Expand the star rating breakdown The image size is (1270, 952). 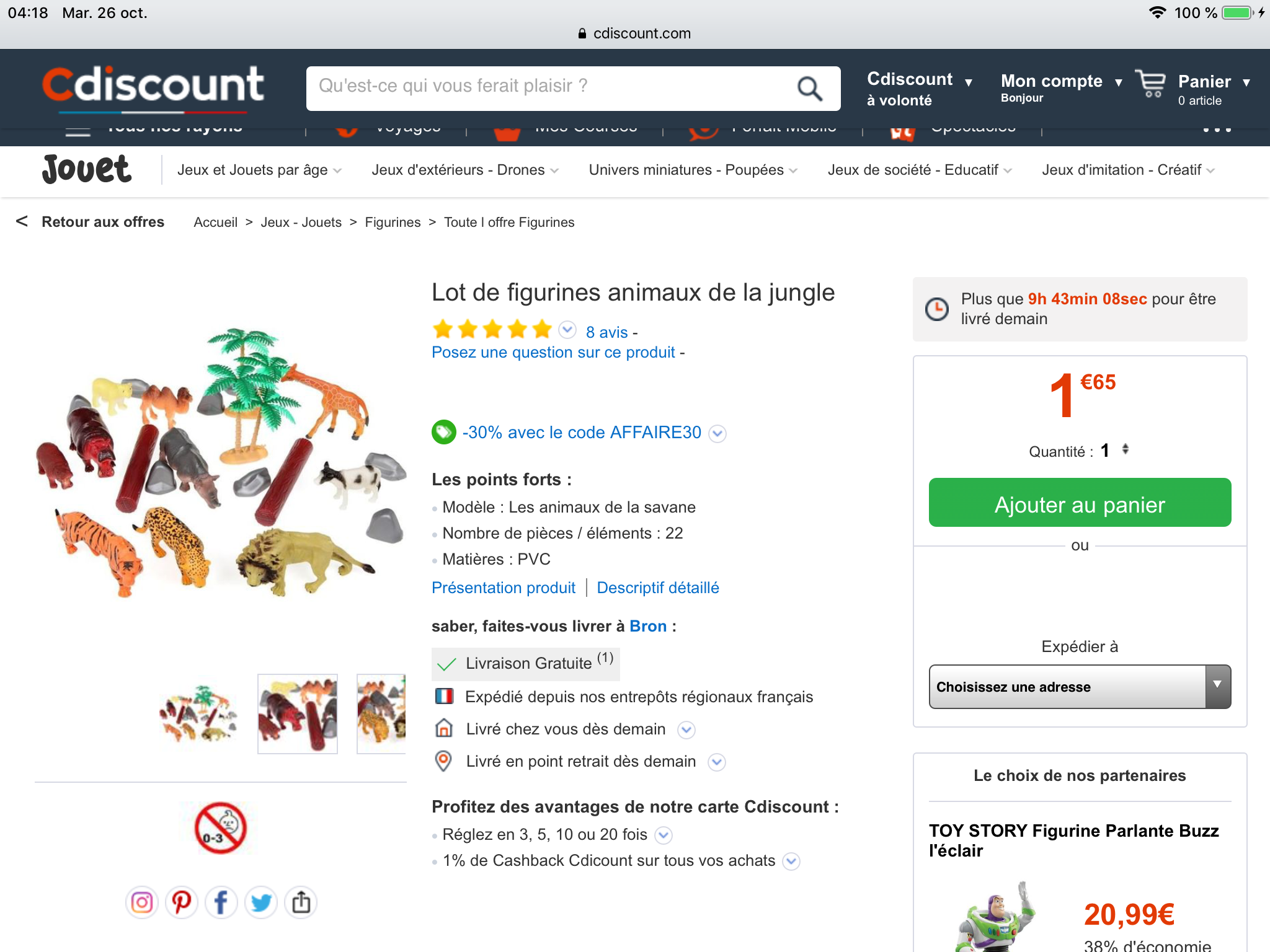pos(567,330)
